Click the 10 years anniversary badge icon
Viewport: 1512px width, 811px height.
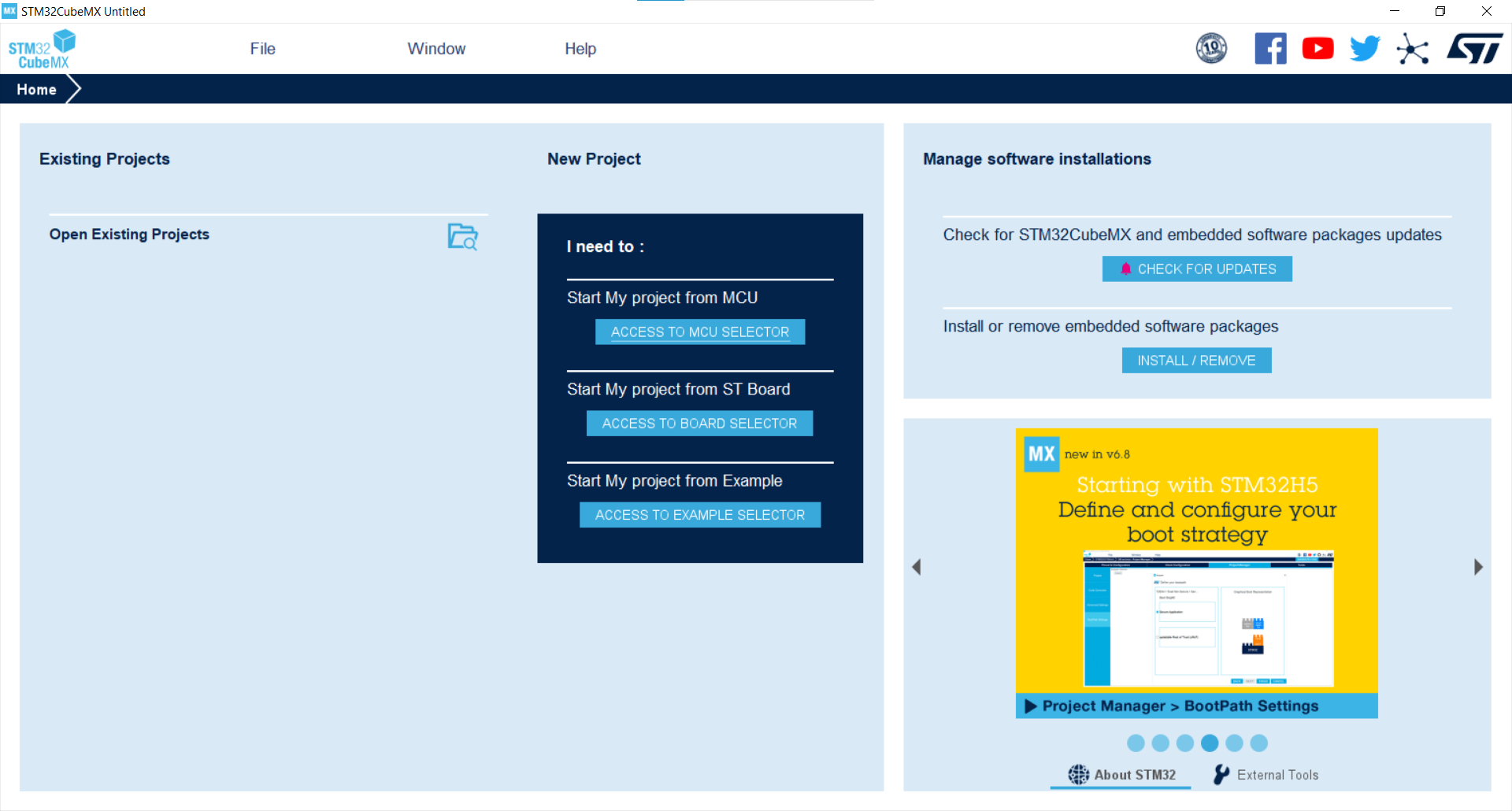pyautogui.click(x=1211, y=49)
